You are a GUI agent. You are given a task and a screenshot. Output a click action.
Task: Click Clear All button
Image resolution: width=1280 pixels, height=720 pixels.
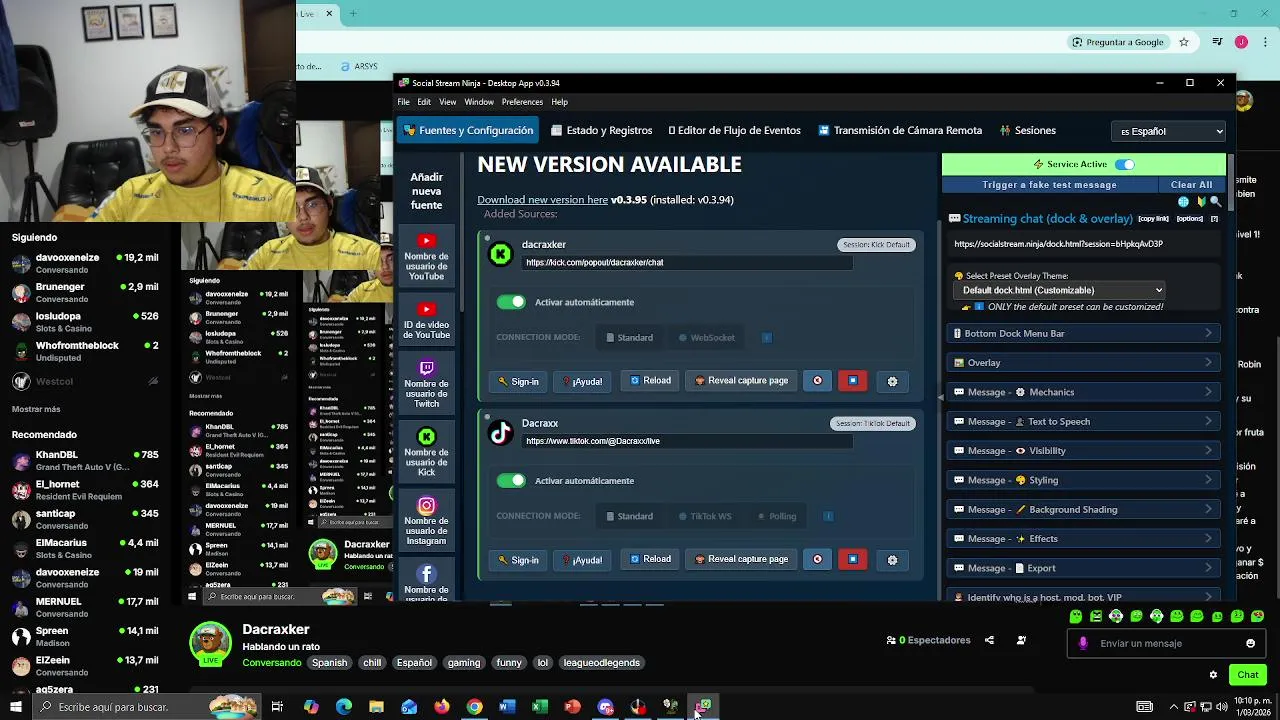point(1191,185)
